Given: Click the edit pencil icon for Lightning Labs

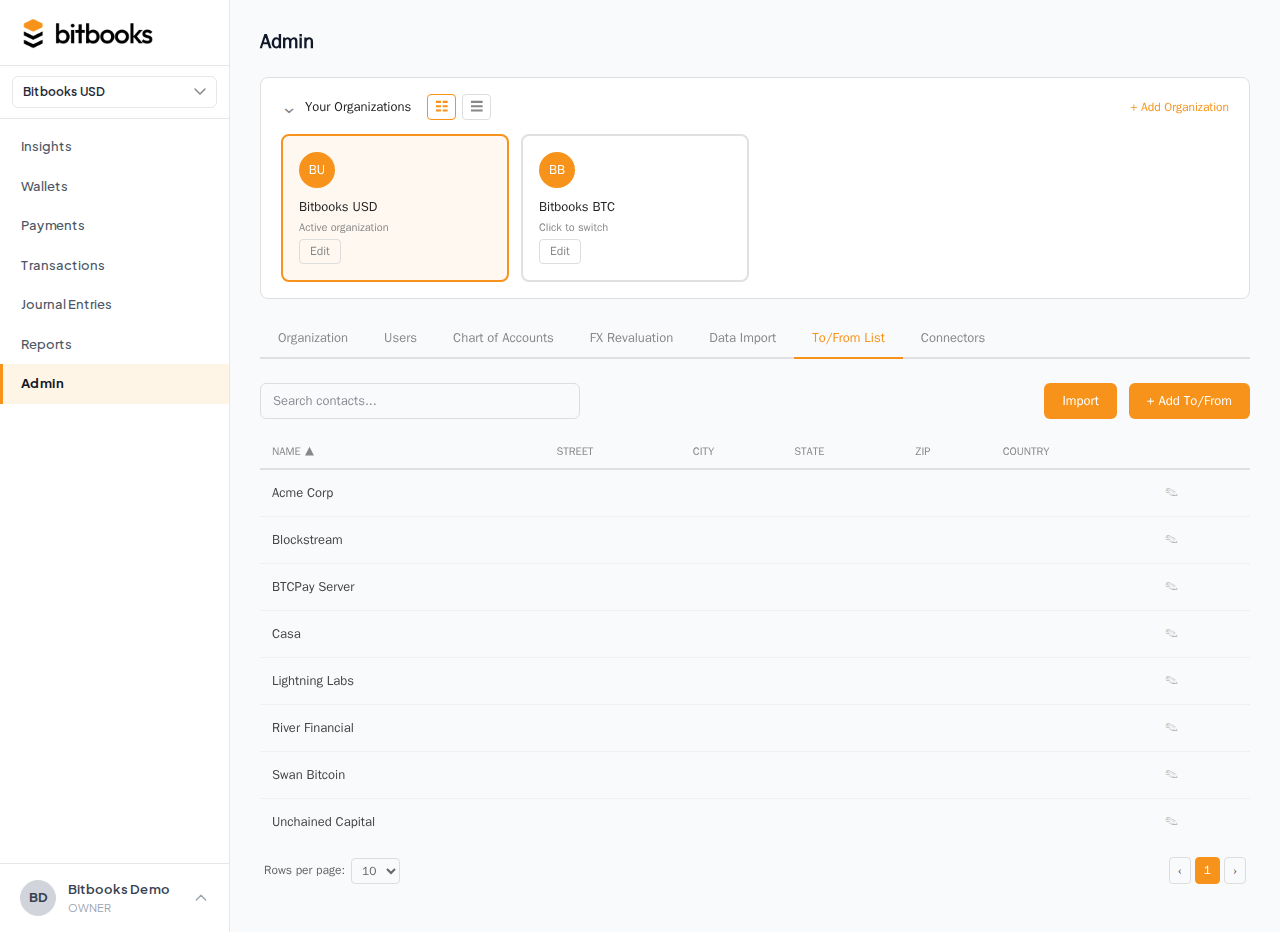Looking at the screenshot, I should click(x=1171, y=680).
